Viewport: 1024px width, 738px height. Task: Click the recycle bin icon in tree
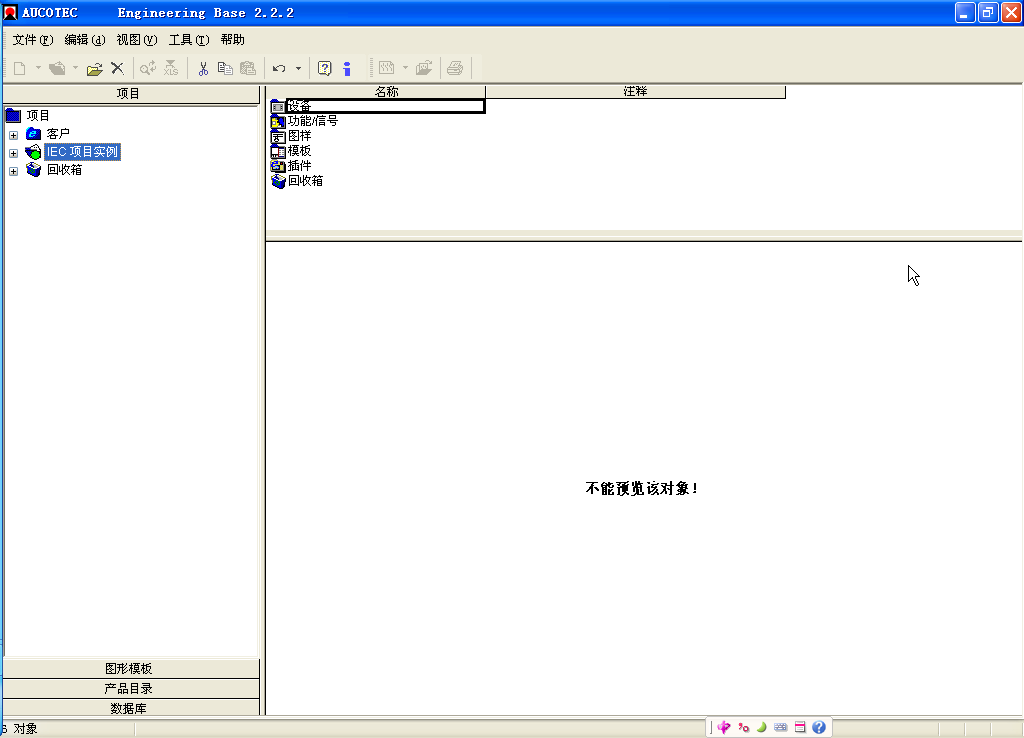33,170
